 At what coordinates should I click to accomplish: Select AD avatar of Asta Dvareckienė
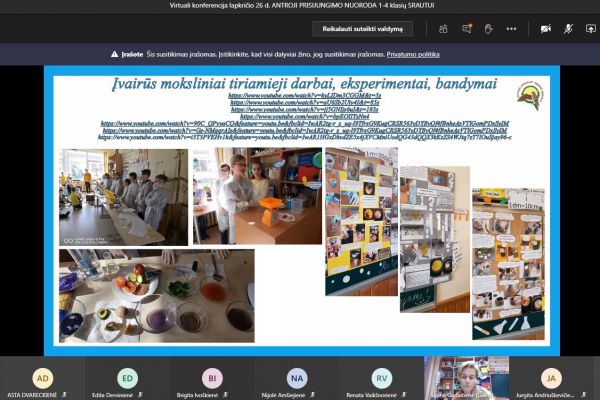[42, 378]
